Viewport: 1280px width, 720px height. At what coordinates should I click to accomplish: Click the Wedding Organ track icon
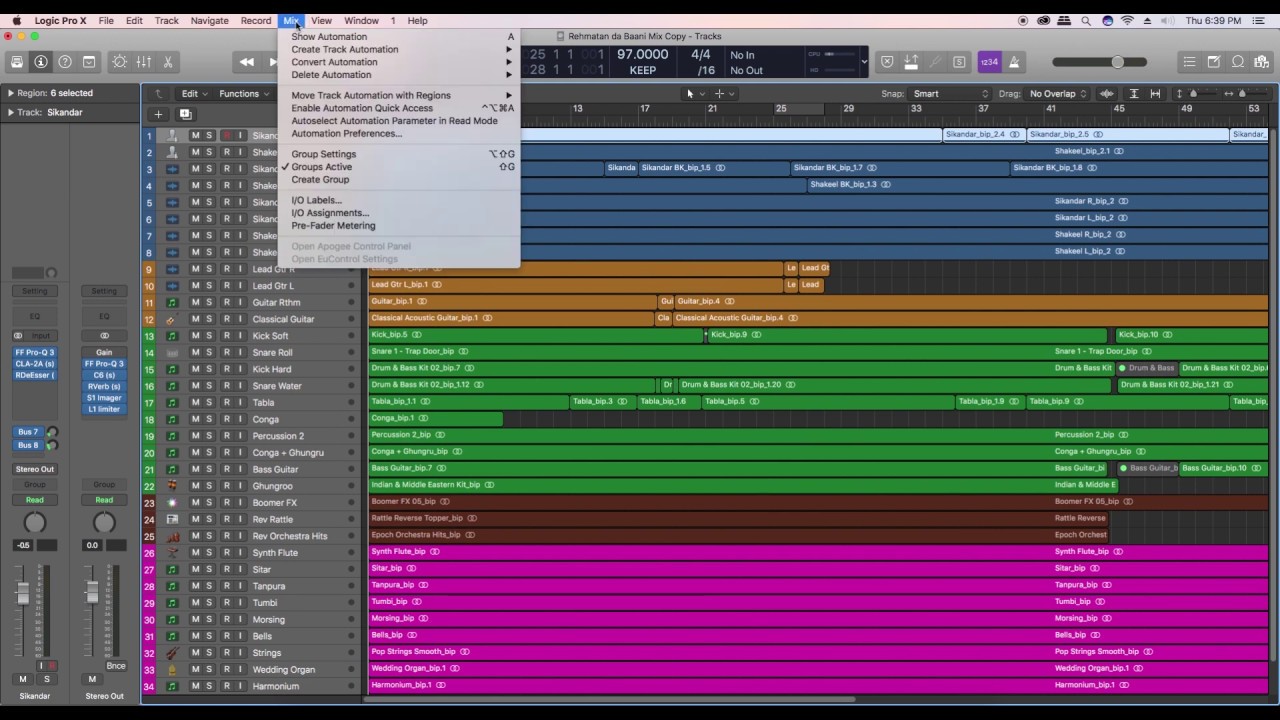pyautogui.click(x=172, y=670)
